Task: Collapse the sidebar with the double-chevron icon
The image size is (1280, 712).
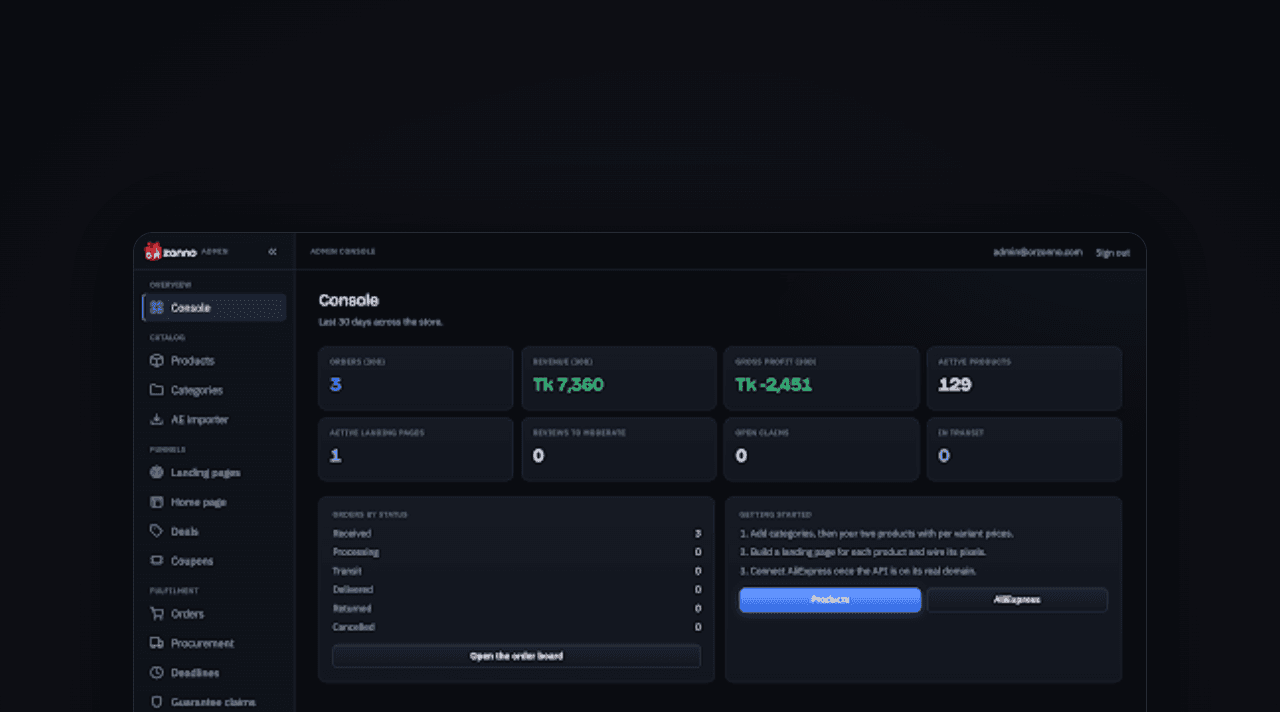Action: [272, 252]
